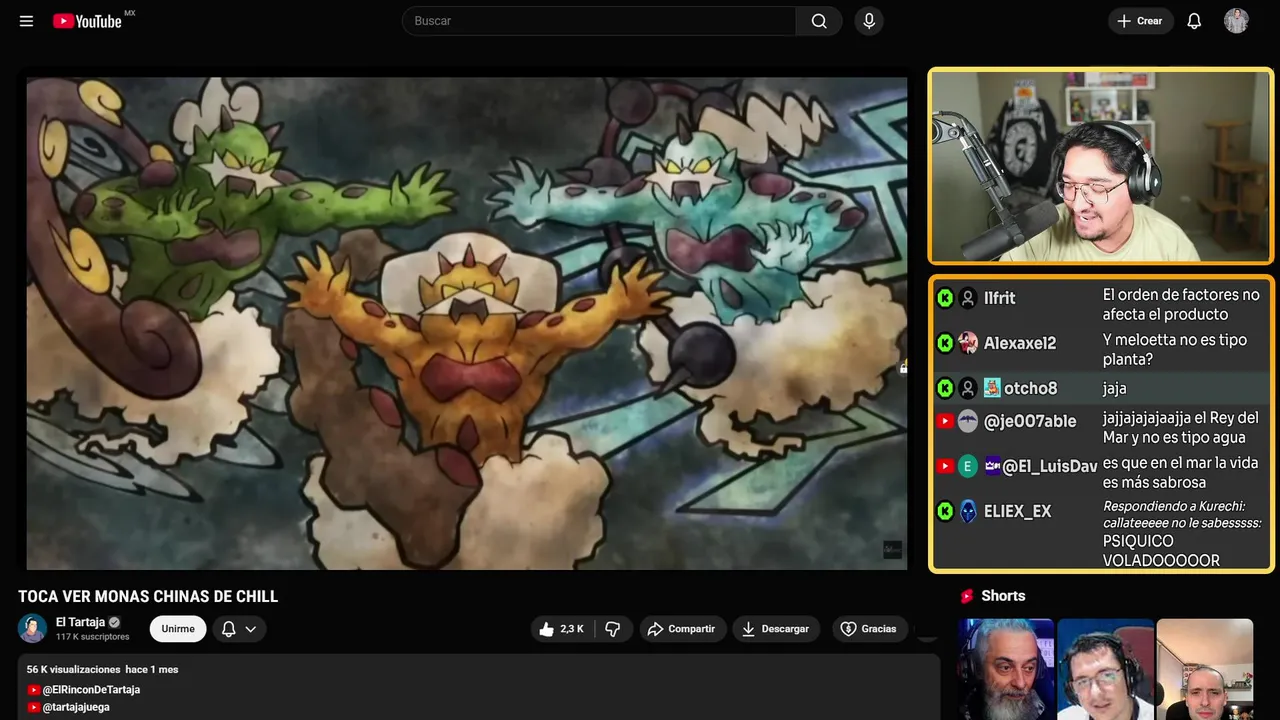Click the verified badge next to El Tartaja

[114, 622]
